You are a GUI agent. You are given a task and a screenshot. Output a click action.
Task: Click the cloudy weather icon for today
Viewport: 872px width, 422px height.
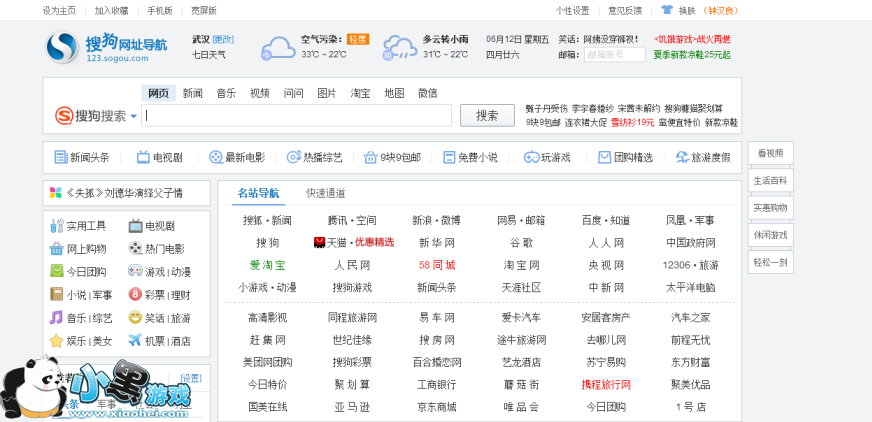point(278,48)
